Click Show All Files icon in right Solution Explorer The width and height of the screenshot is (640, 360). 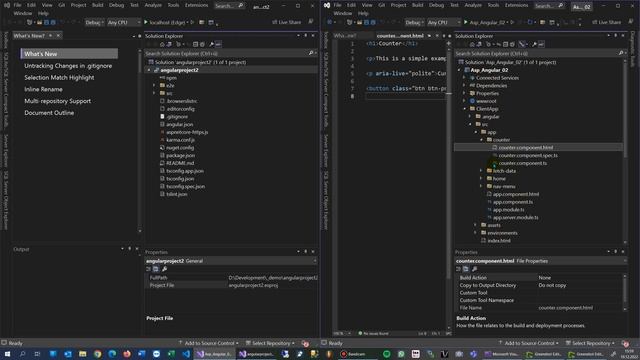[513, 44]
